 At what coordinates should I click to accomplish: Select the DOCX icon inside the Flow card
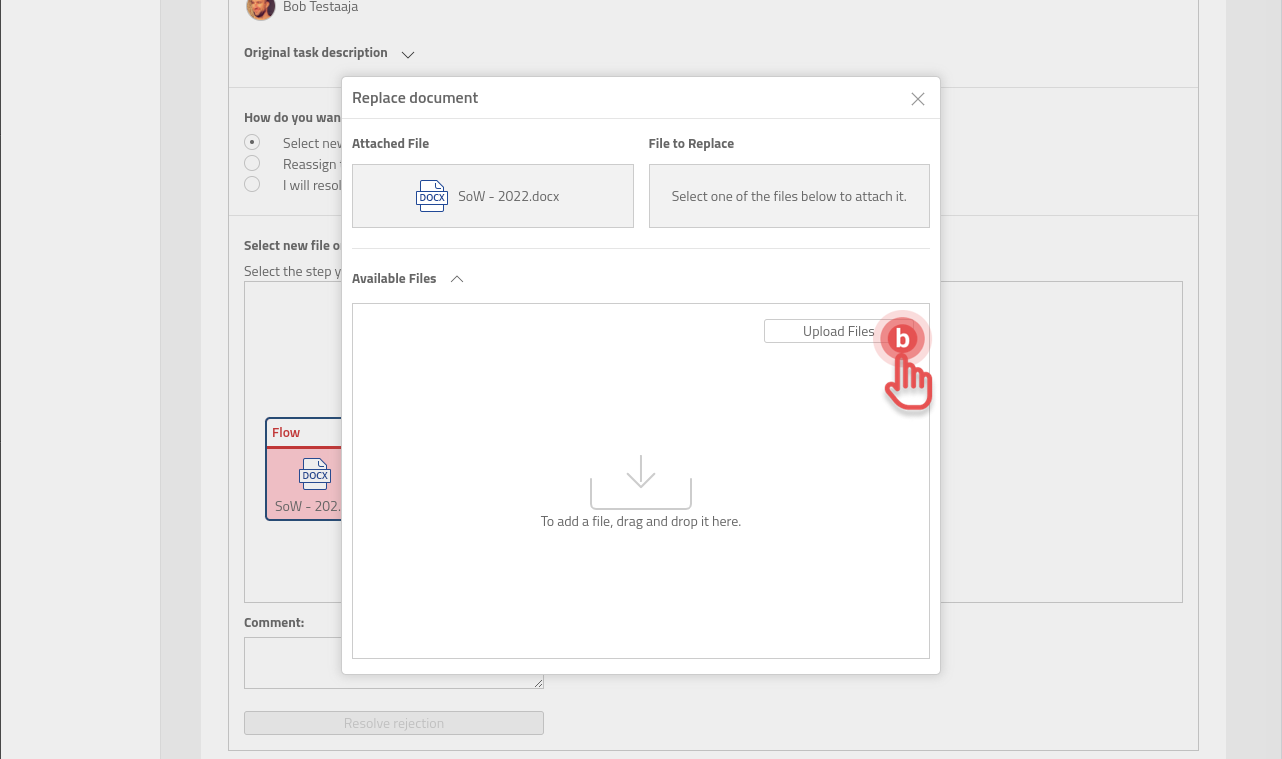coord(315,474)
